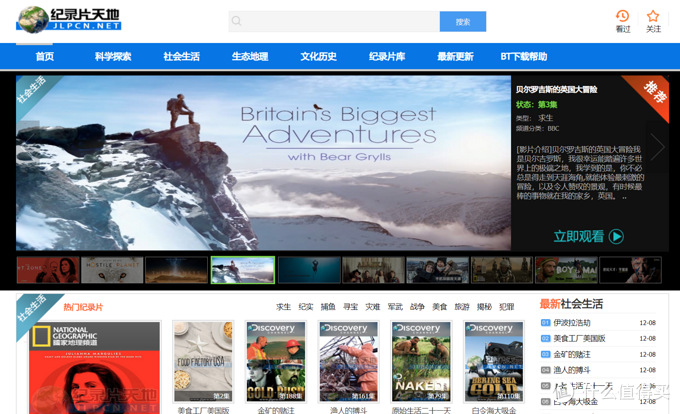Click the 原始生活二十一天 caption under the poster
This screenshot has height=414, width=680.
point(421,410)
